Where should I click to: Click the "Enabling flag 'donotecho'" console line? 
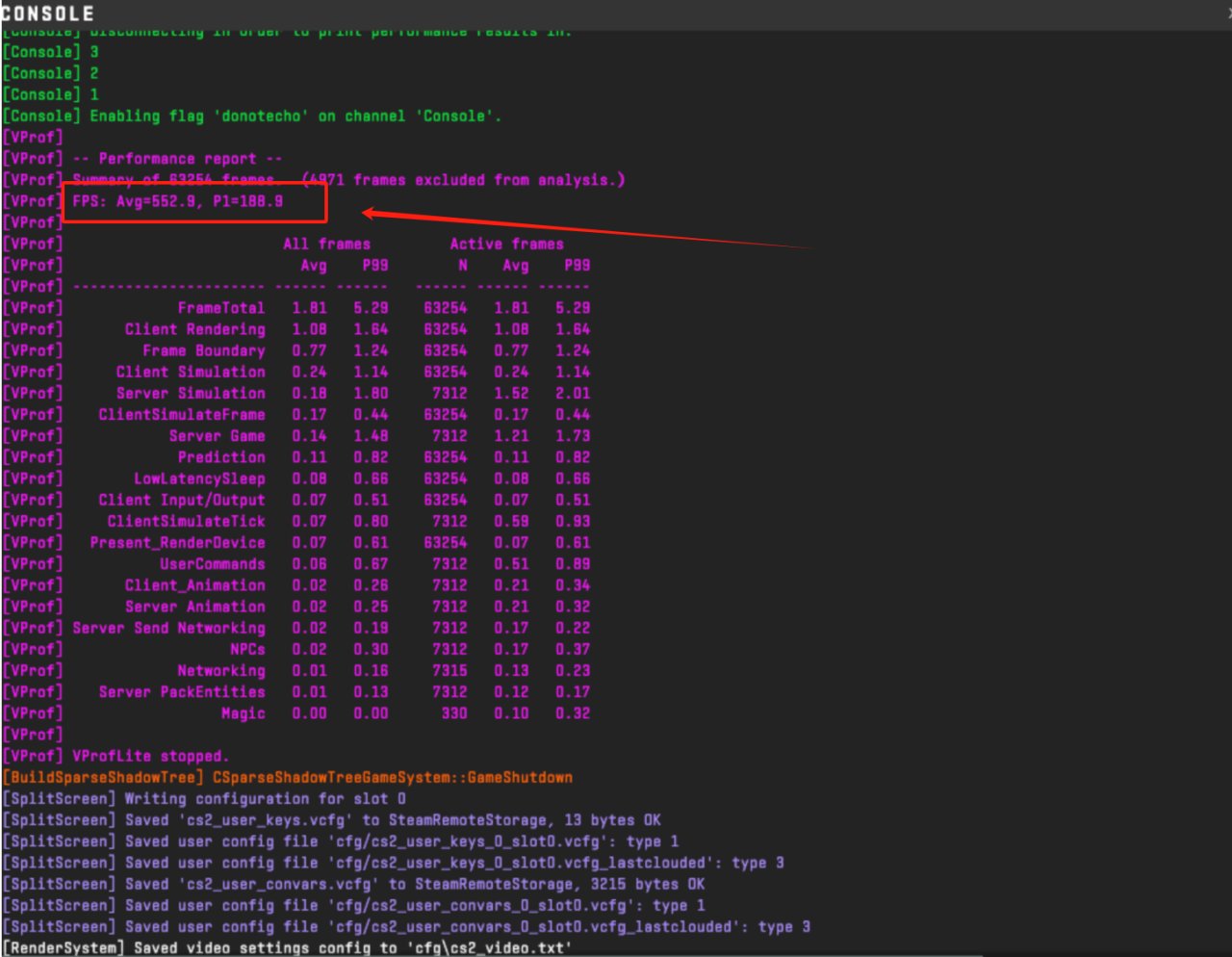pyautogui.click(x=252, y=116)
